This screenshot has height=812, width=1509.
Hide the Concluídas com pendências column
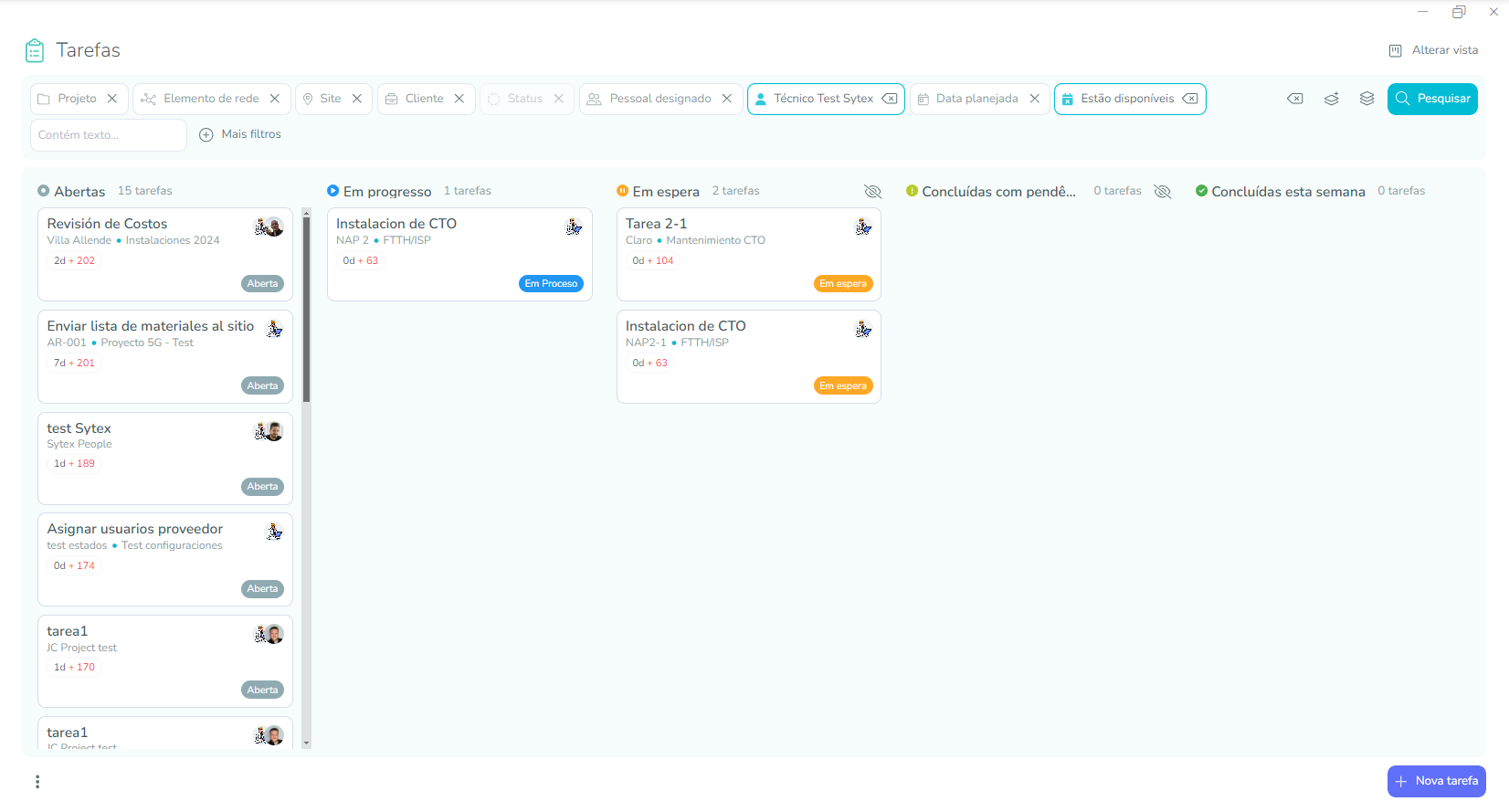click(x=1163, y=192)
